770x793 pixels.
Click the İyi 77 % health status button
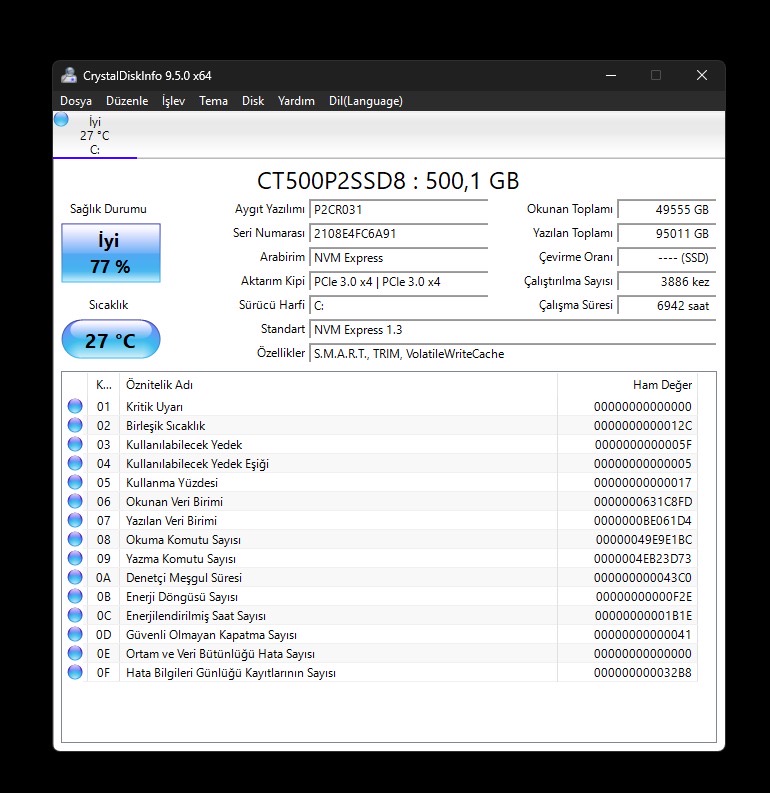(111, 253)
